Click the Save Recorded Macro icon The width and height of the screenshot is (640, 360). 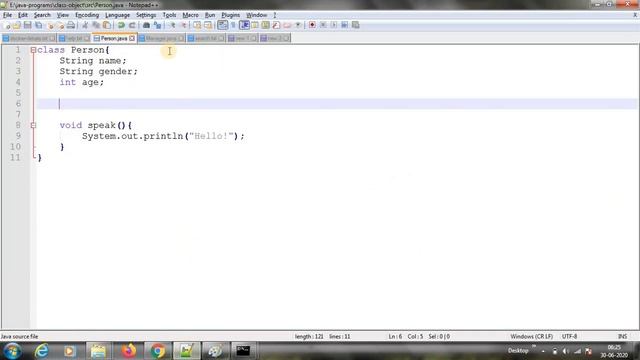pyautogui.click(x=356, y=25)
